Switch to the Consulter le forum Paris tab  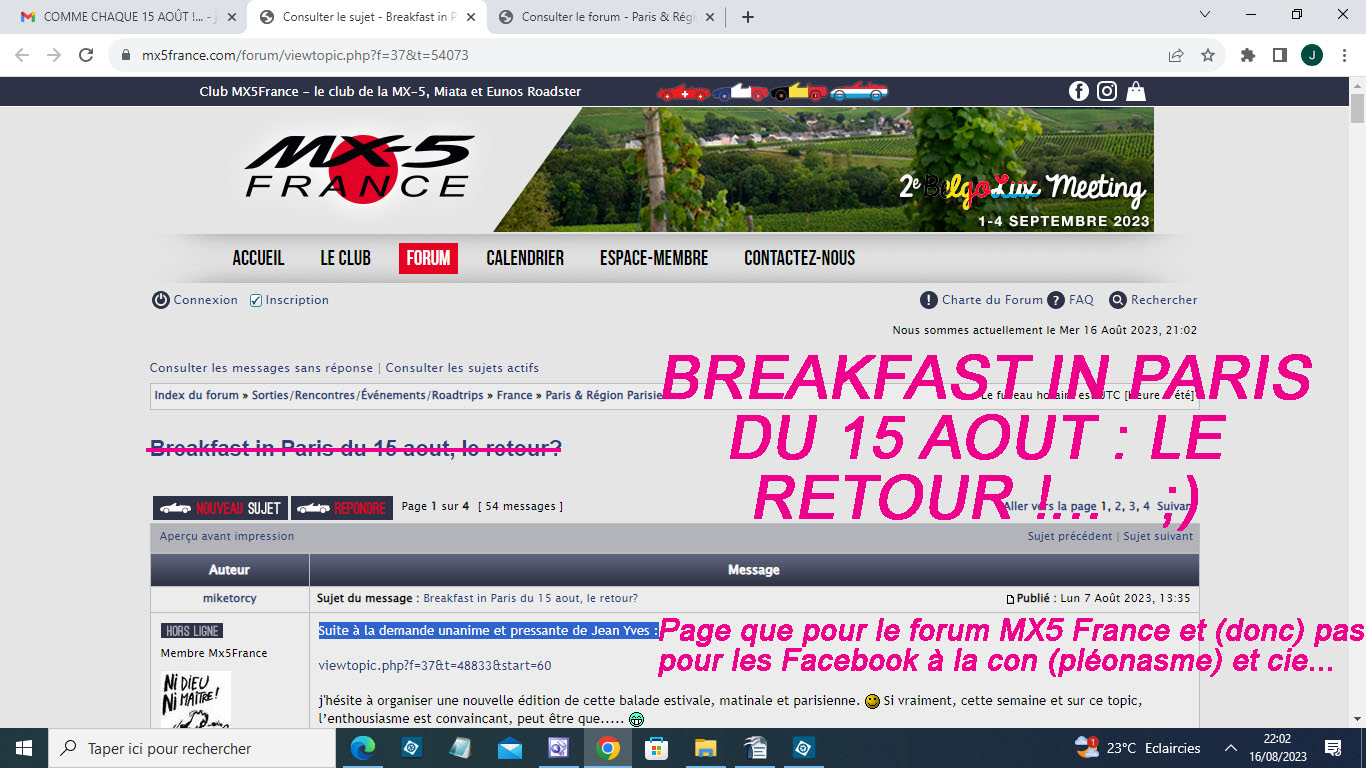point(609,17)
